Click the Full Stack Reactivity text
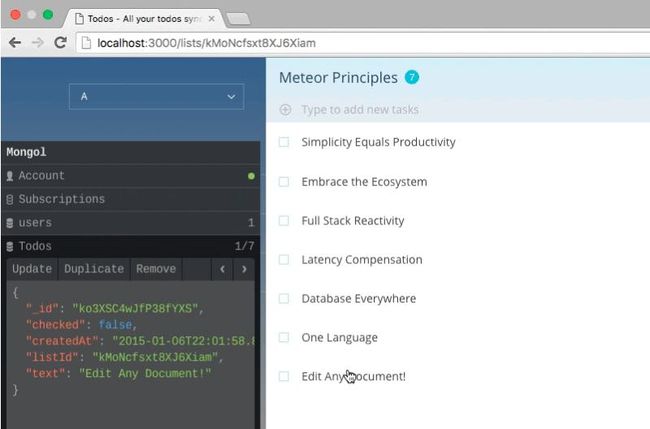 [353, 221]
